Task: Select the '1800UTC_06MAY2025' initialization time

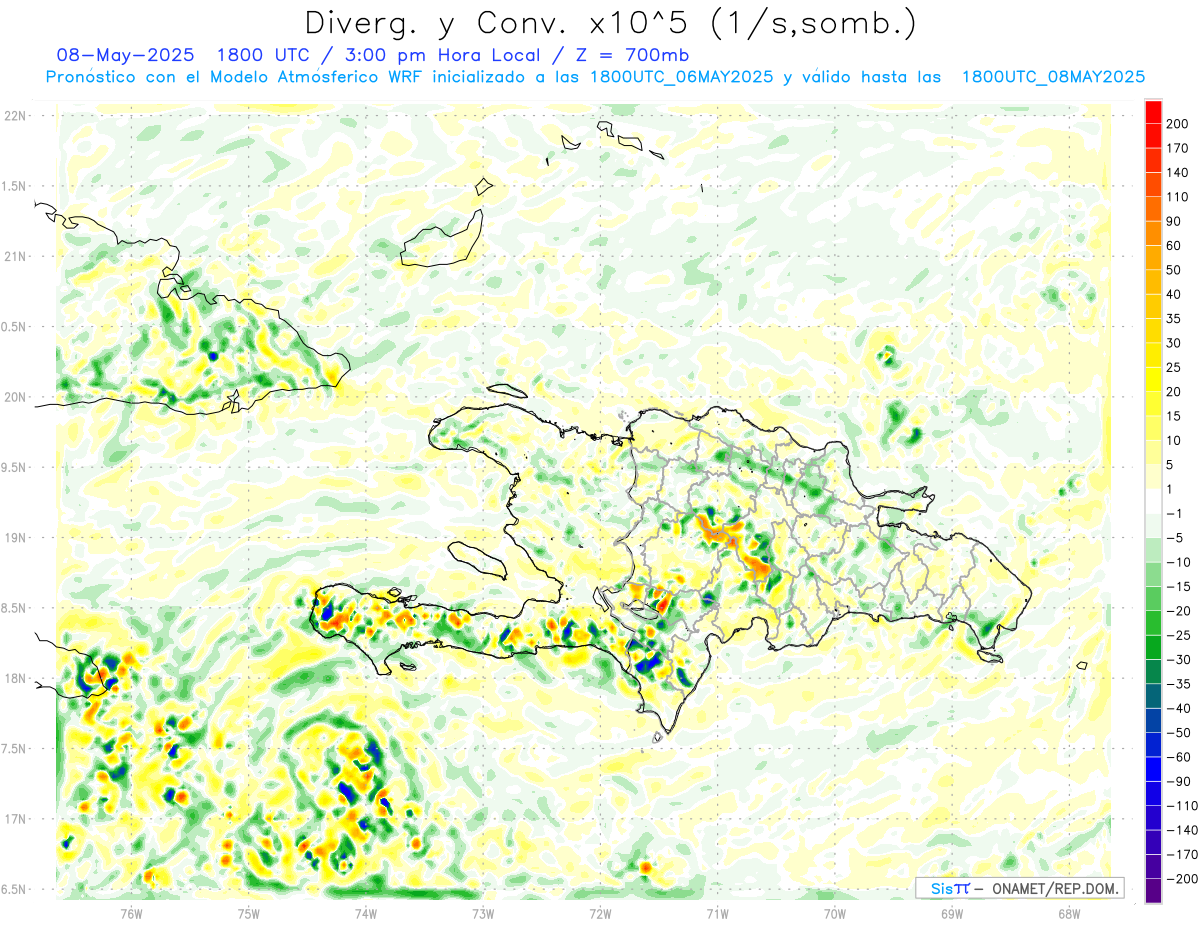Action: [x=681, y=77]
